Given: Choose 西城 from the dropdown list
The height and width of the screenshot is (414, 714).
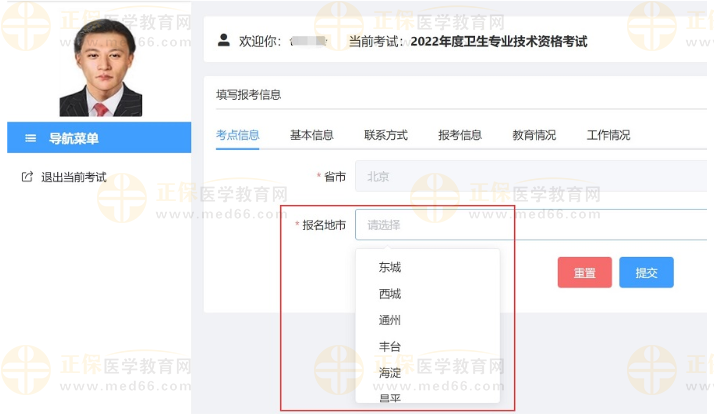Looking at the screenshot, I should tap(390, 294).
